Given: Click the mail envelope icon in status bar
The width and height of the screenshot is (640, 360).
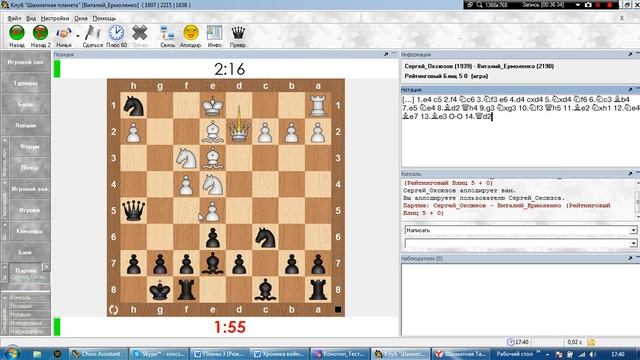Looking at the screenshot, I should coord(591,342).
